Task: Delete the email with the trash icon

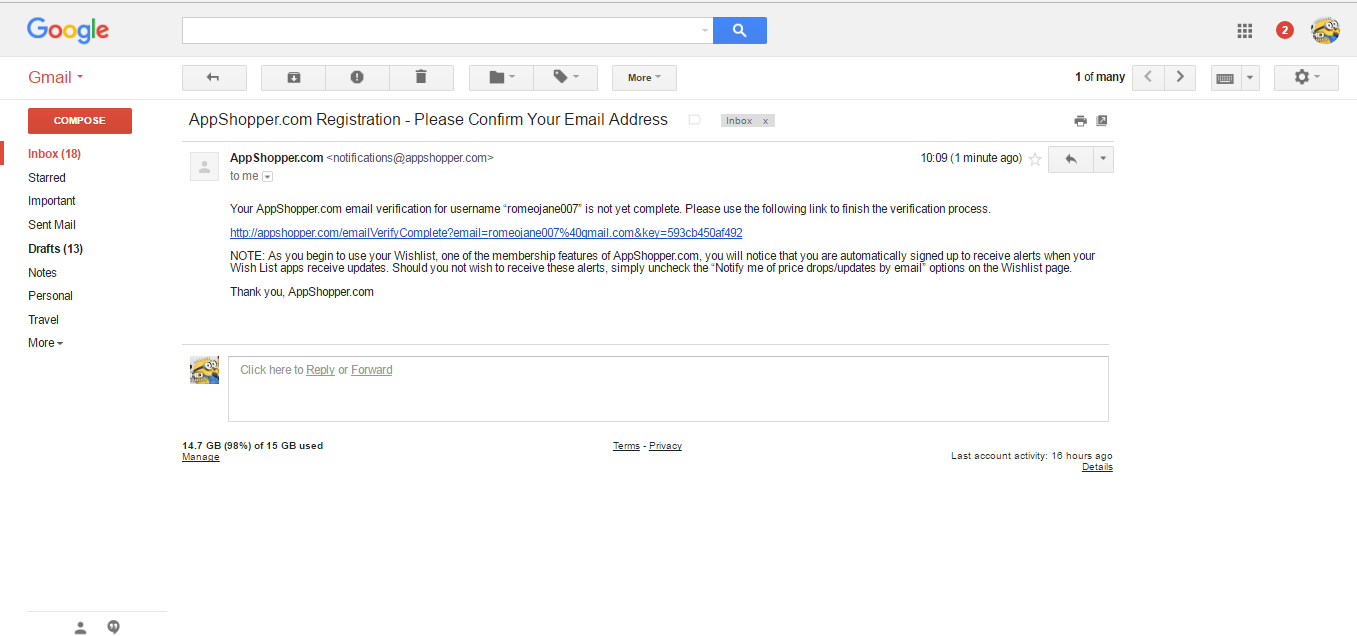Action: (x=421, y=78)
